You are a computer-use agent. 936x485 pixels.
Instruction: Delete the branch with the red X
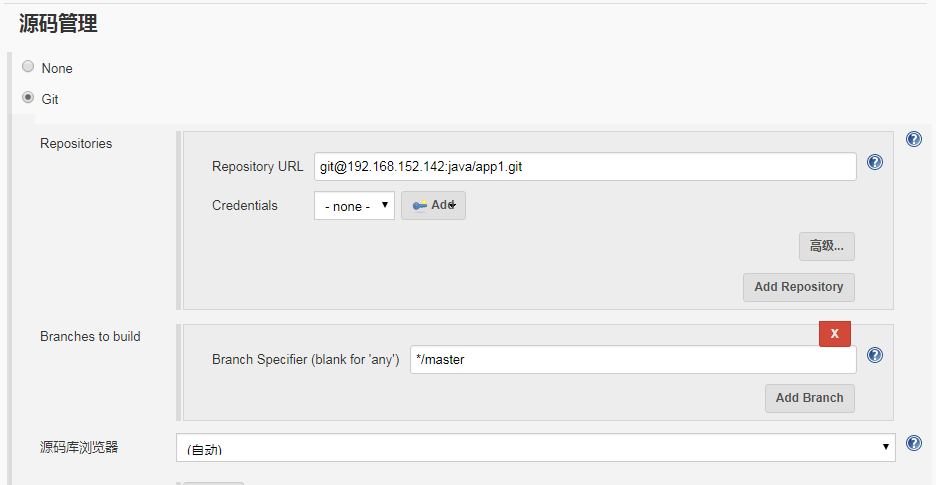835,334
